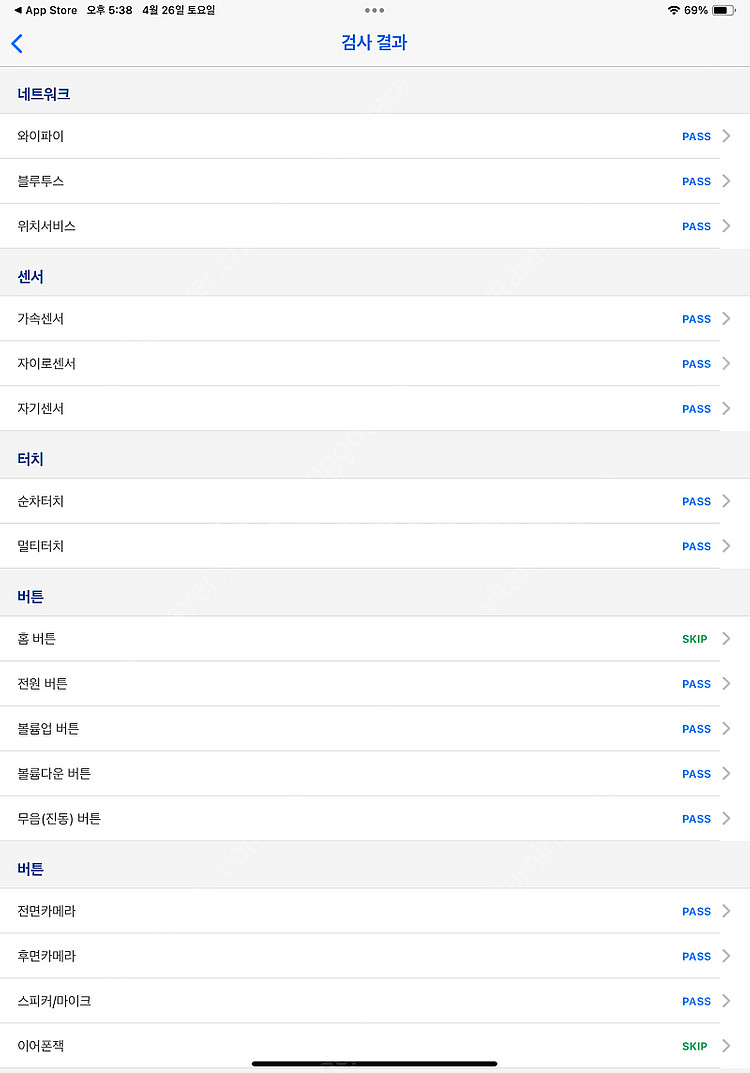Tap SKIP status on 이어폰잭
Screen dimensions: 750x1073
(x=695, y=1046)
